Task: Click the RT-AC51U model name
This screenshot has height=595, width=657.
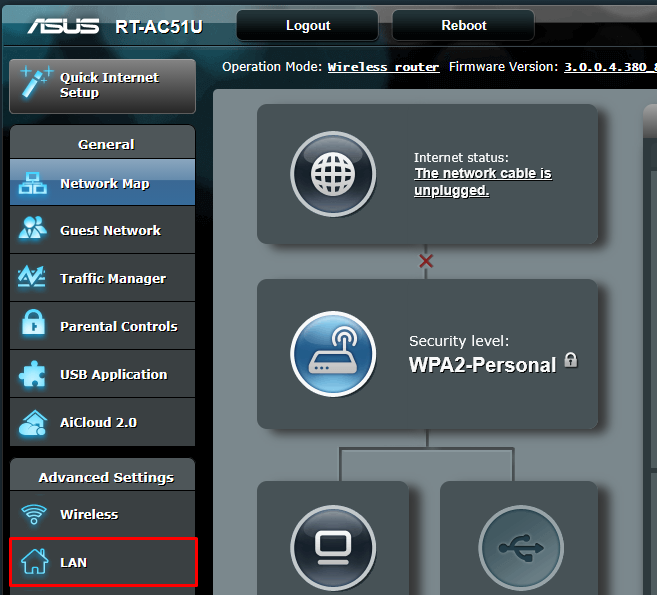Action: tap(159, 27)
